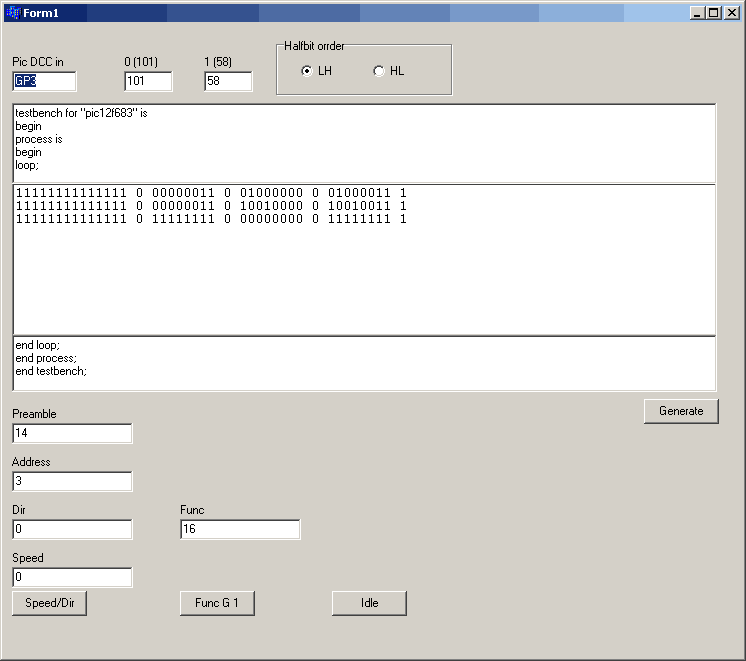Maximize the Form1 window
Screen dimensions: 746x661
[x=714, y=13]
